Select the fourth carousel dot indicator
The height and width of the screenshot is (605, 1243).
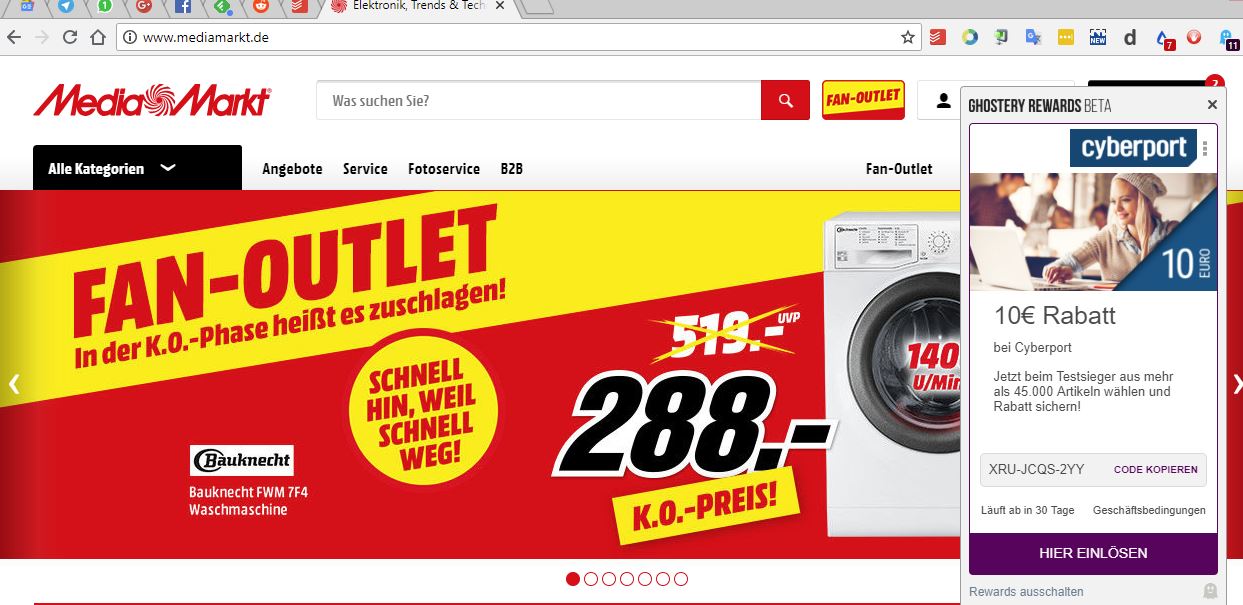click(627, 579)
